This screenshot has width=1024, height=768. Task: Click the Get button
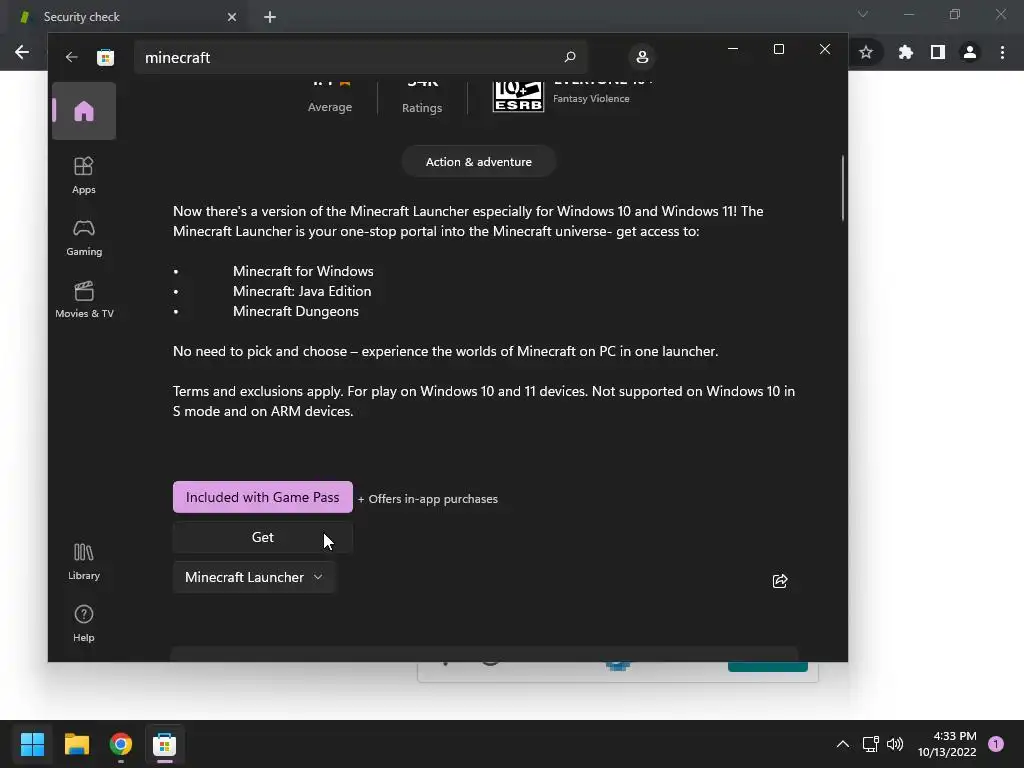pos(263,537)
